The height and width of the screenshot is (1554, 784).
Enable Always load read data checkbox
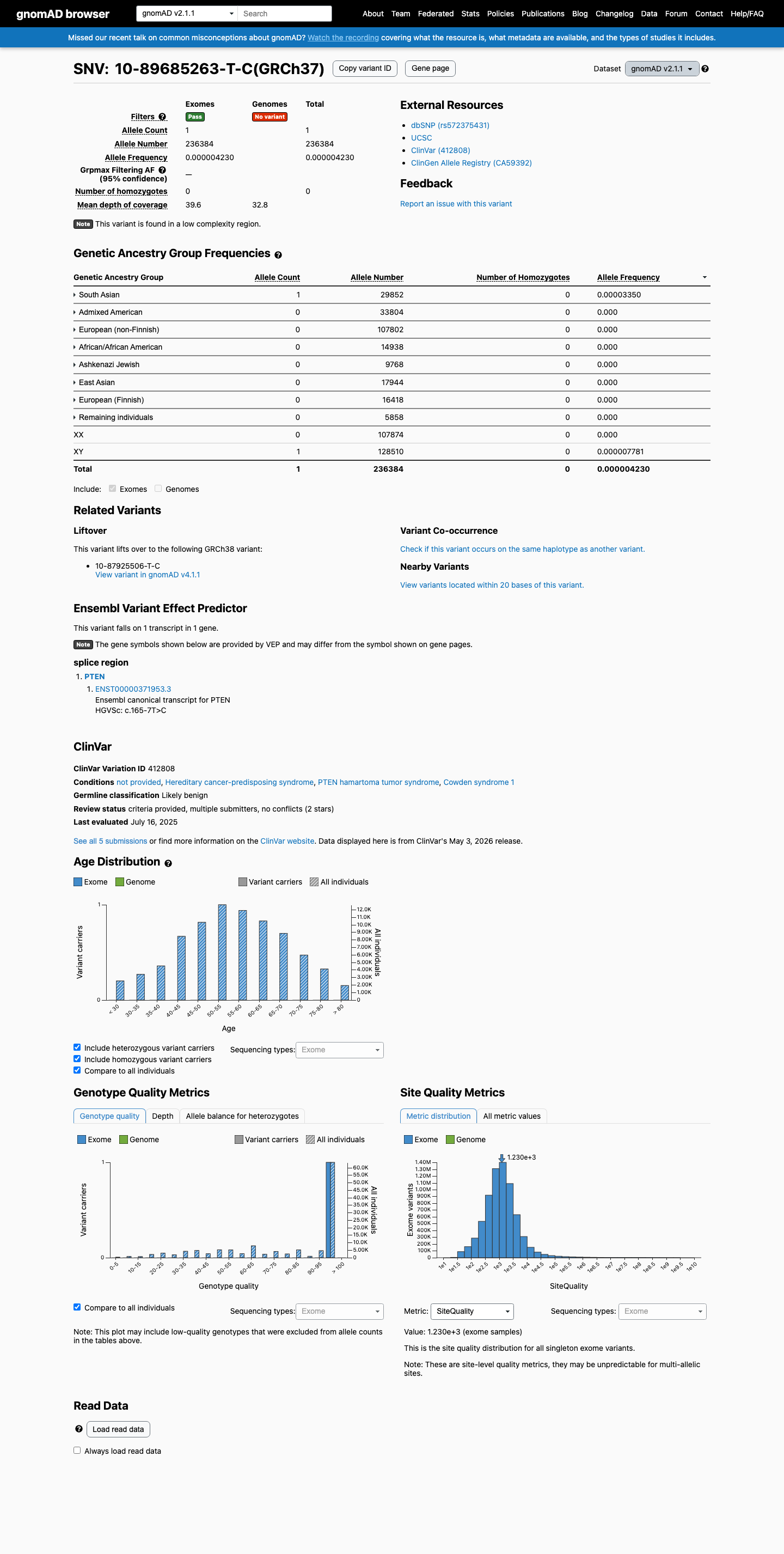click(77, 1451)
